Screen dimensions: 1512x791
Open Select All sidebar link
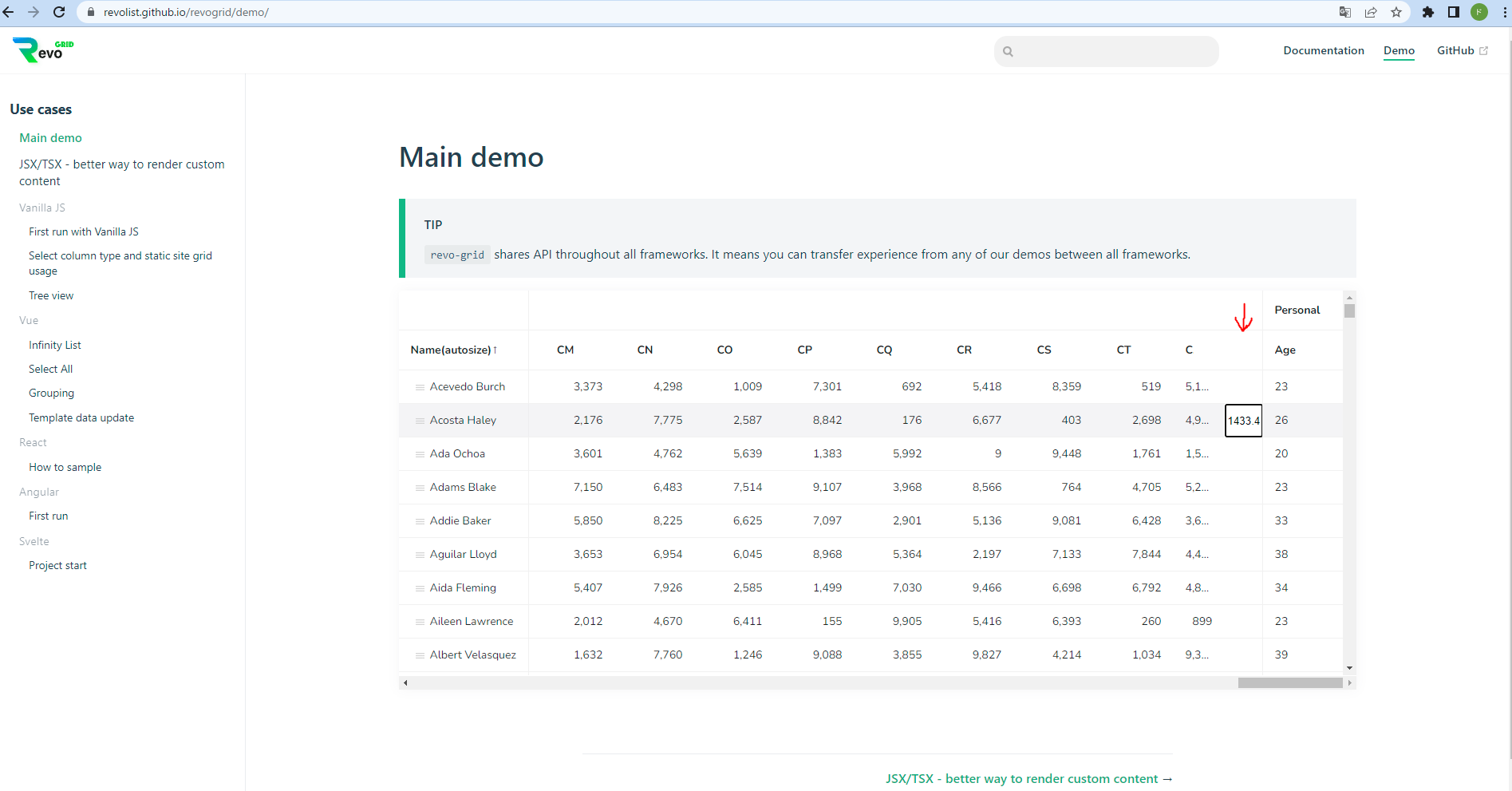tap(50, 369)
